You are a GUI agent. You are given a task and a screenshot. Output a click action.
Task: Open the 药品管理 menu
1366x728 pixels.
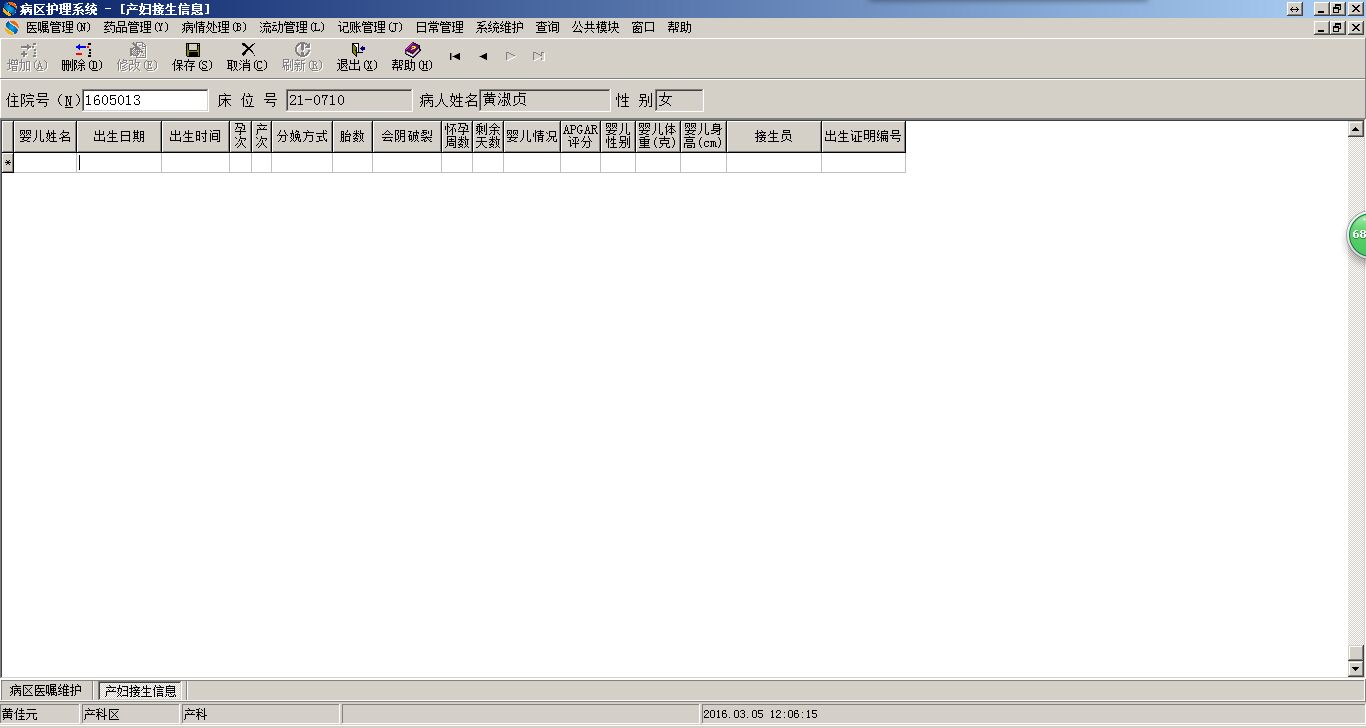pyautogui.click(x=136, y=28)
